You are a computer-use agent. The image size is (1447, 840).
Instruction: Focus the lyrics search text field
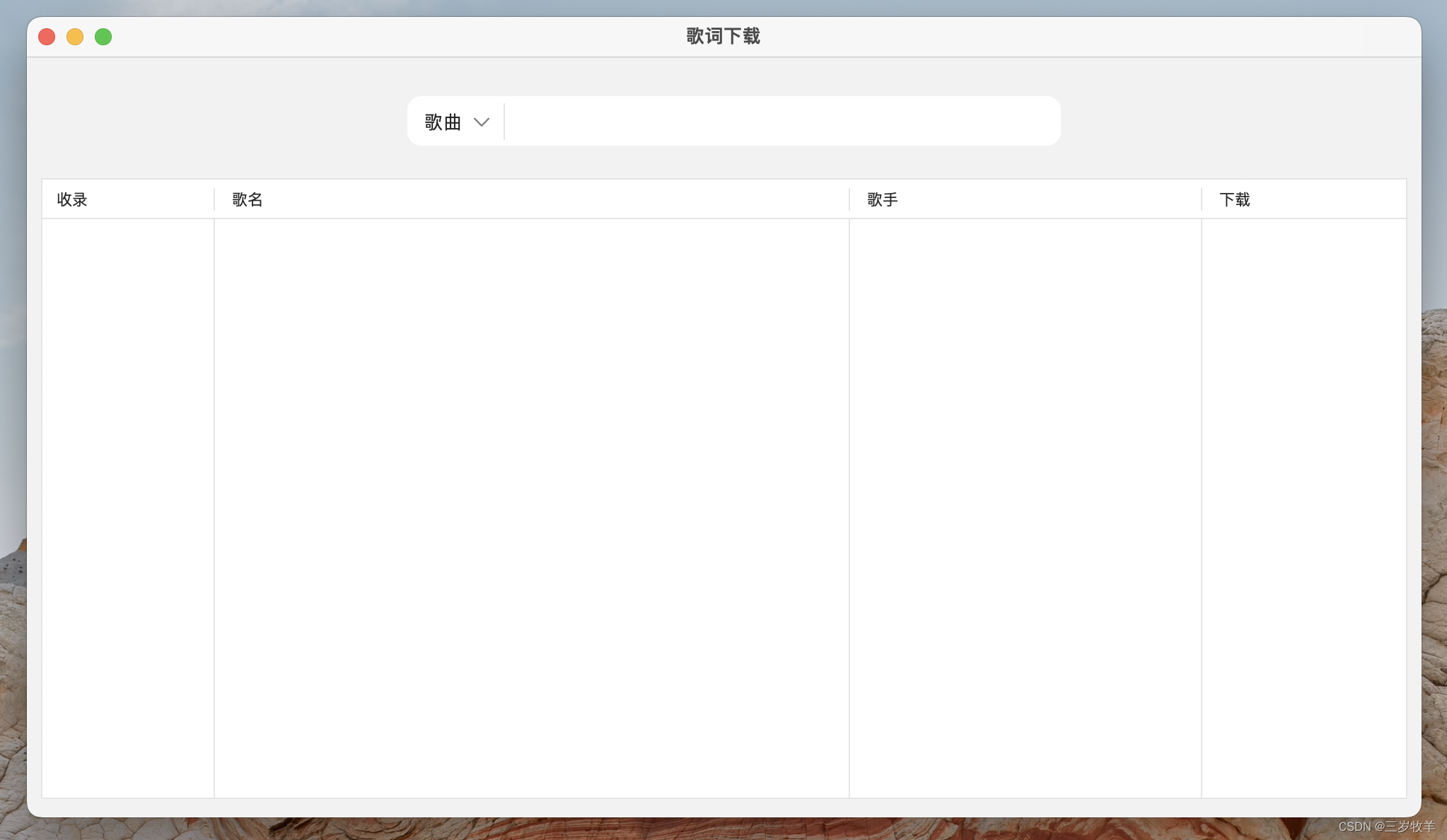click(x=781, y=122)
